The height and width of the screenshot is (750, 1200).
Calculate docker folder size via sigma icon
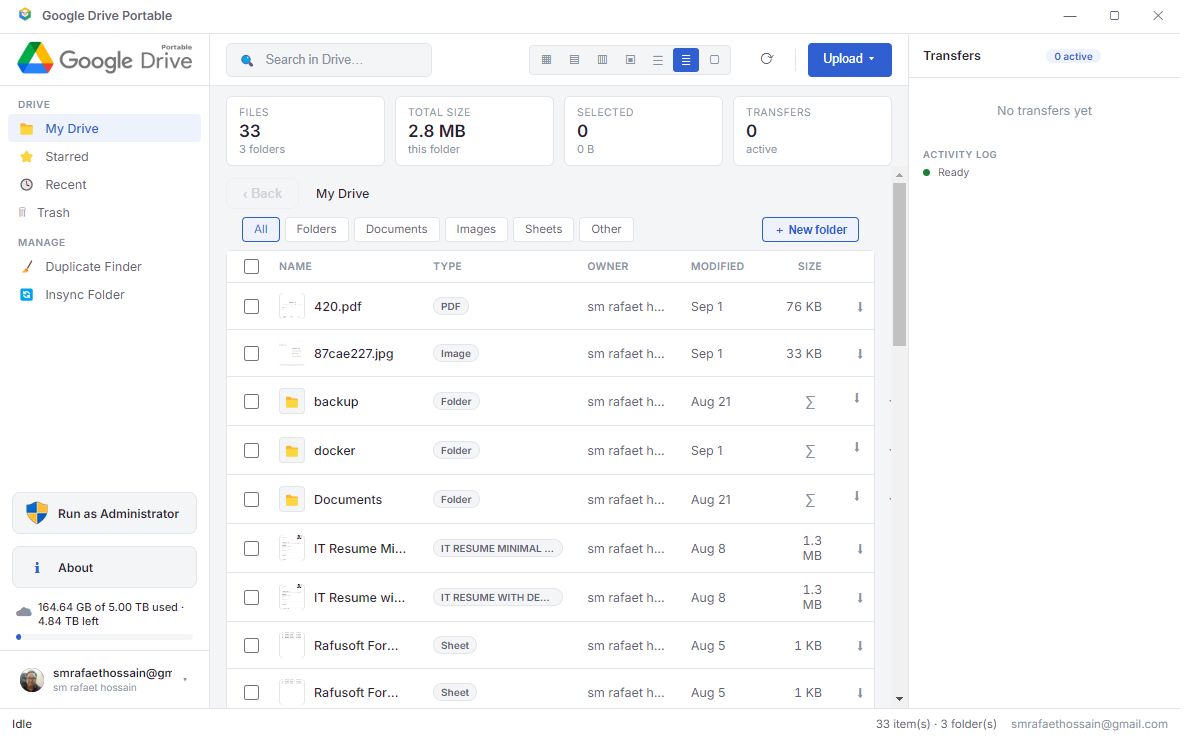[810, 451]
